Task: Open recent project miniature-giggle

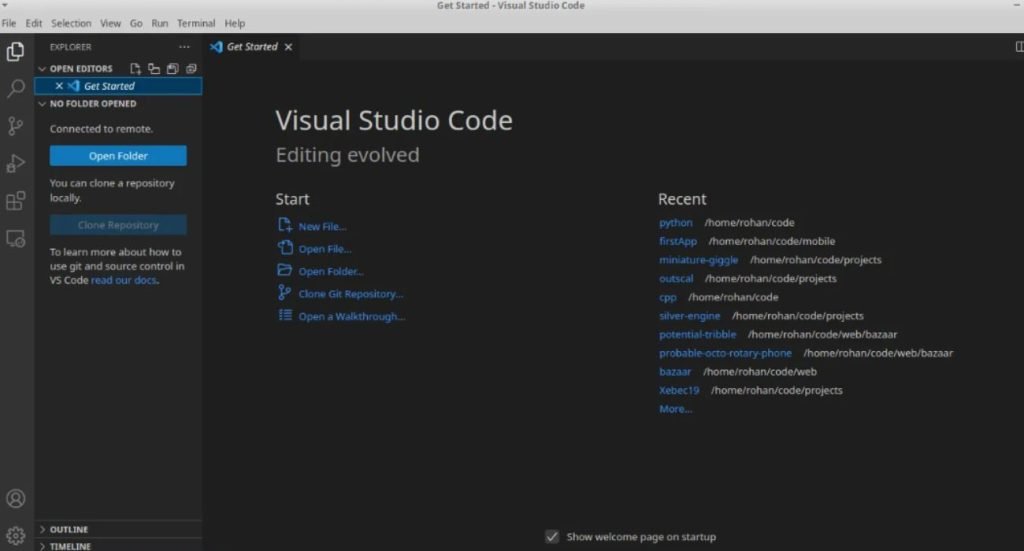Action: [x=698, y=260]
